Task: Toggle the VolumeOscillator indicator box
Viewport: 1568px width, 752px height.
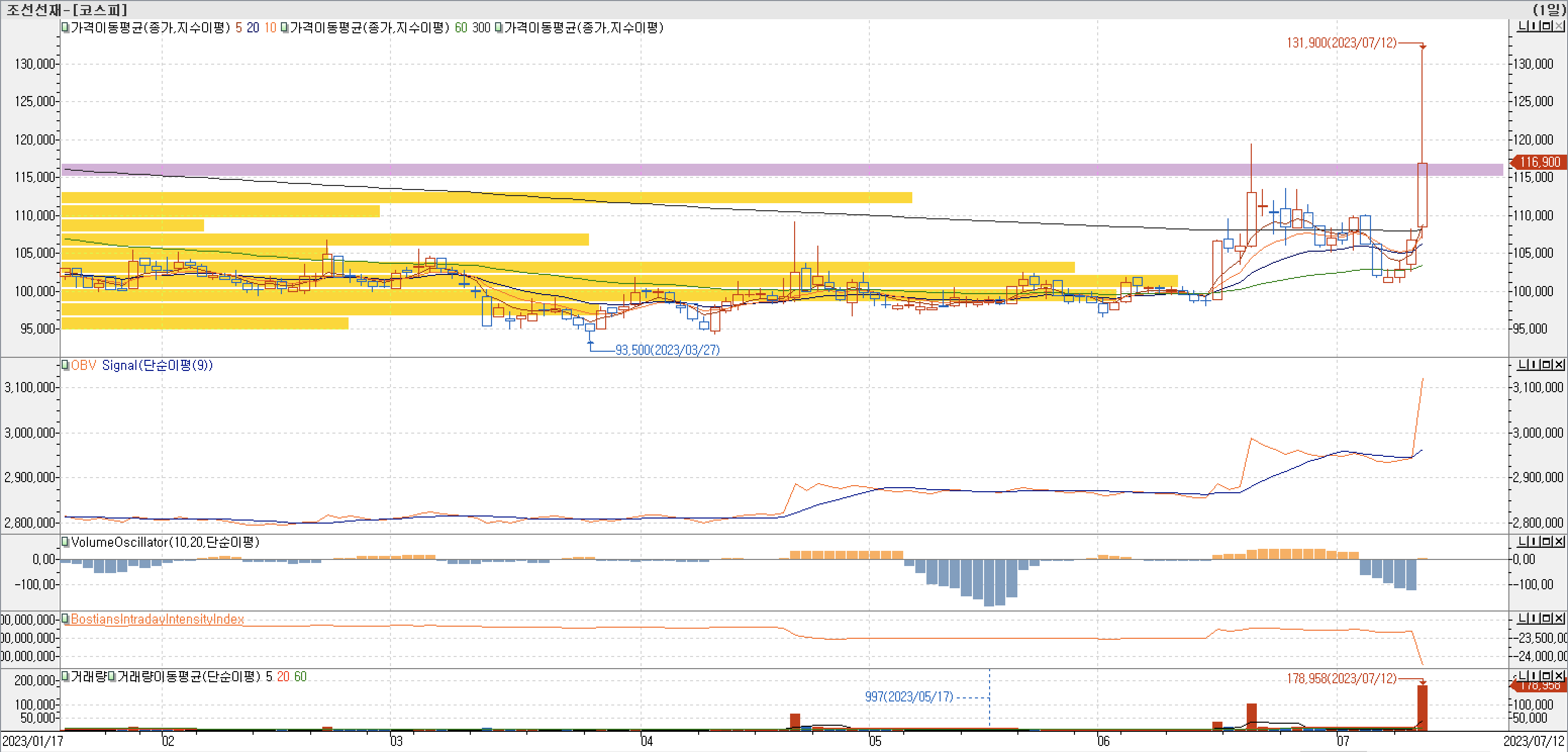Action: (x=65, y=542)
